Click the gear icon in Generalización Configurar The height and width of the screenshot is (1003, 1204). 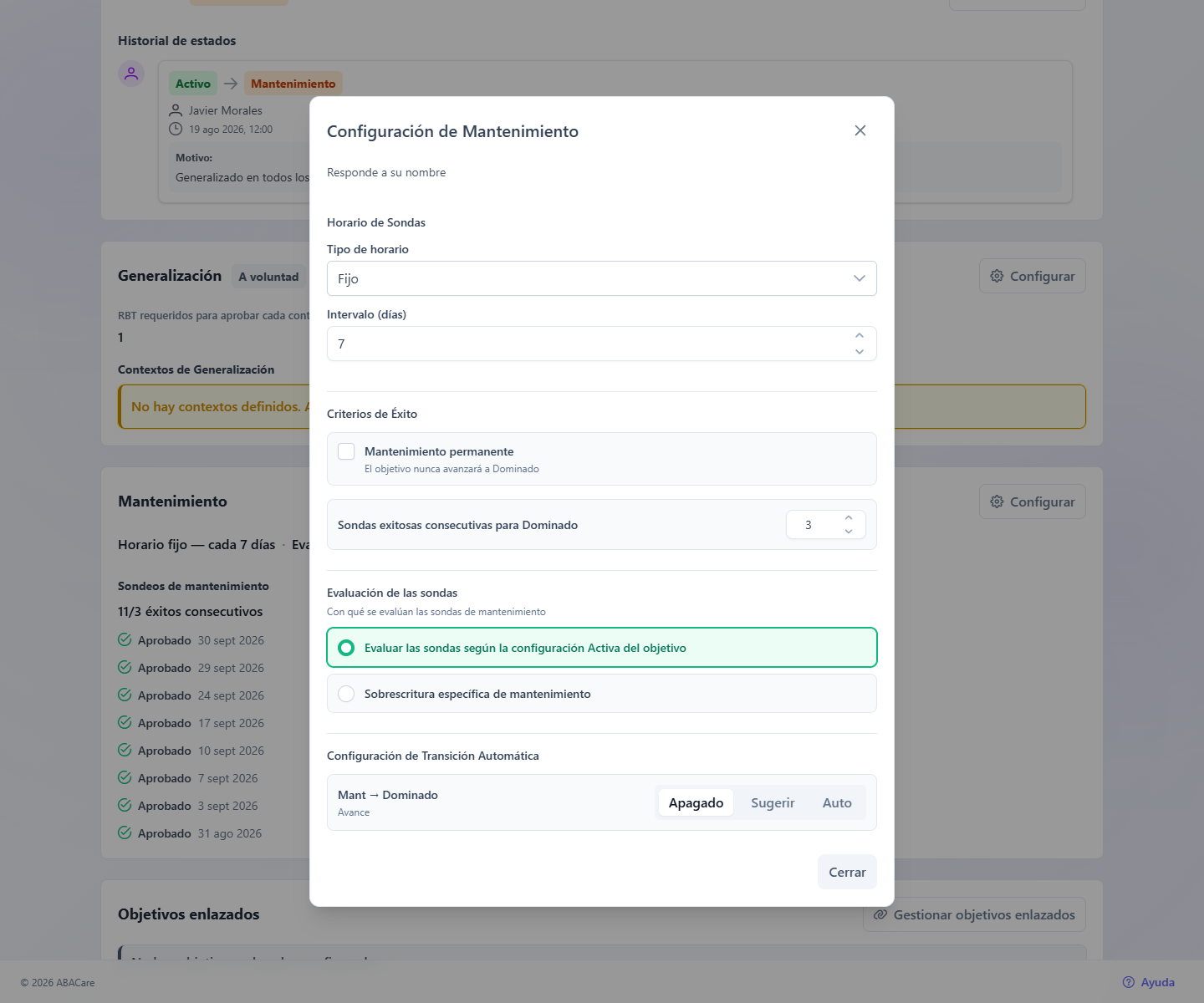point(997,276)
